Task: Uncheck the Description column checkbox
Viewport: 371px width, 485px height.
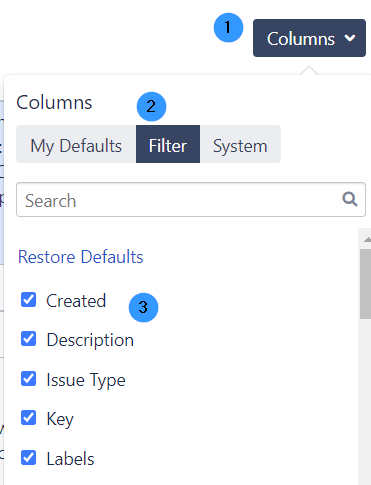Action: (x=29, y=339)
